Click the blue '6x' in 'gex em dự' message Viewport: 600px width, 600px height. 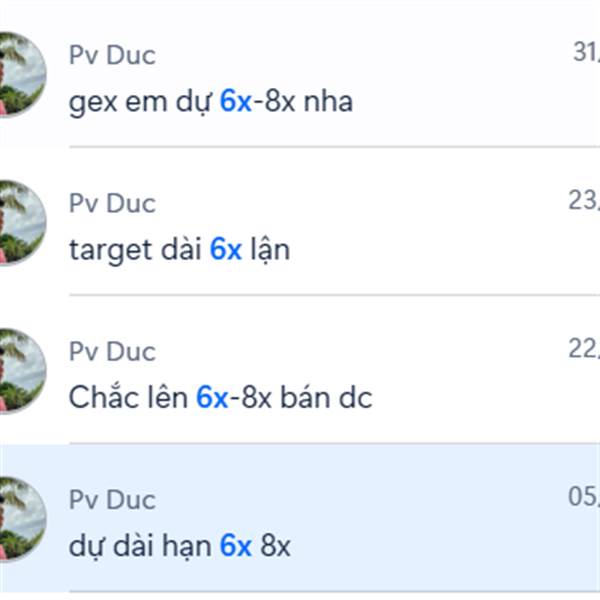tap(236, 101)
